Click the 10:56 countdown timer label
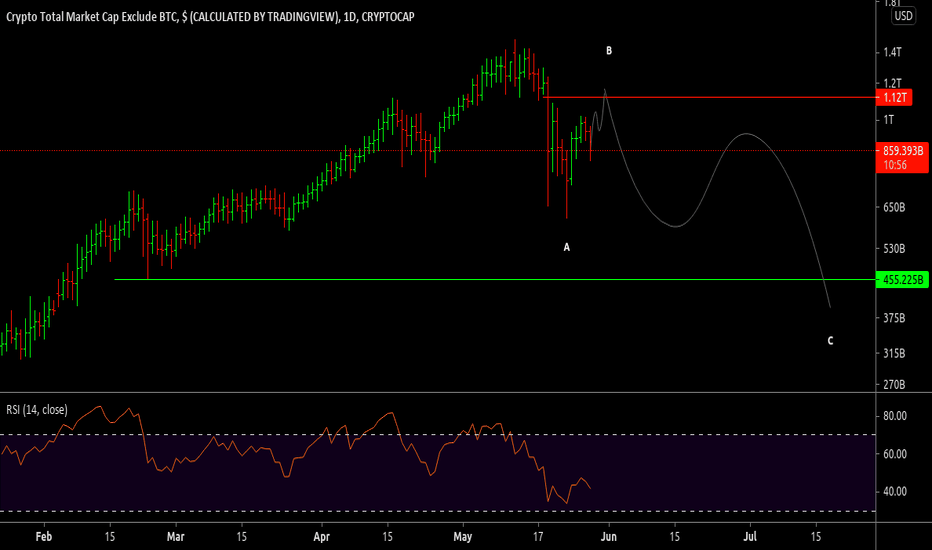Screen dimensions: 932x550 click(895, 165)
